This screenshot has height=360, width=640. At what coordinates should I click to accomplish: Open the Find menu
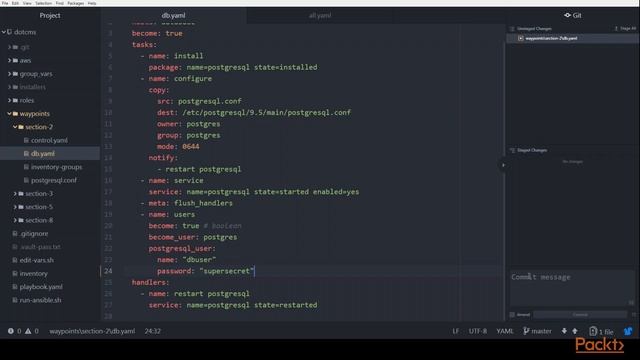click(x=60, y=3)
